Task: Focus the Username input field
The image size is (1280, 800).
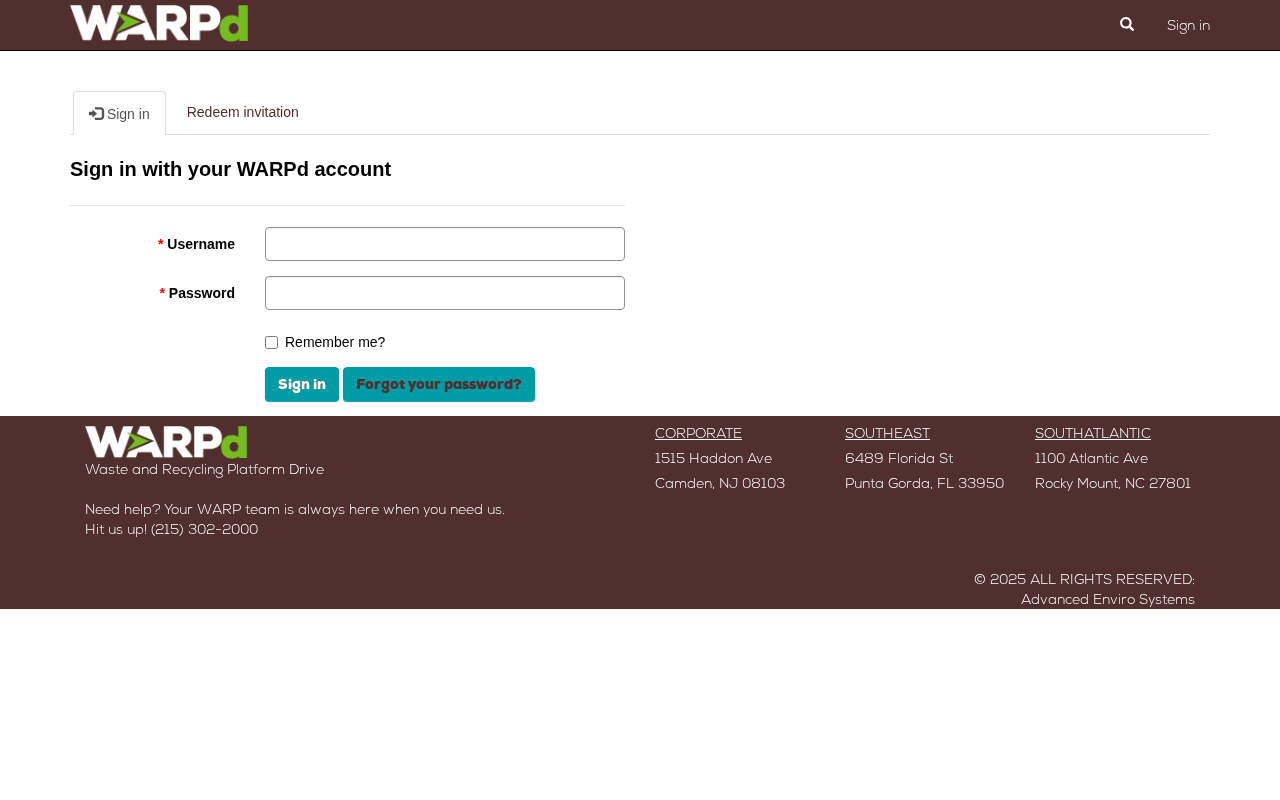Action: point(445,244)
